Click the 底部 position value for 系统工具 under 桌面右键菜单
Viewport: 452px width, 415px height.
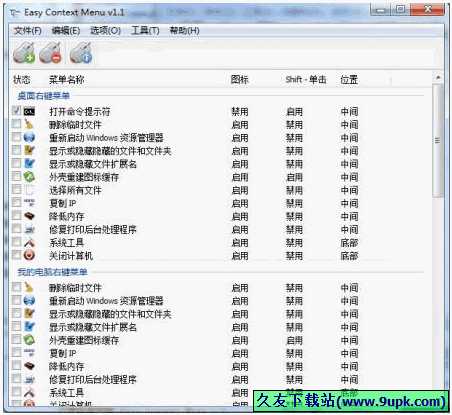tap(349, 243)
